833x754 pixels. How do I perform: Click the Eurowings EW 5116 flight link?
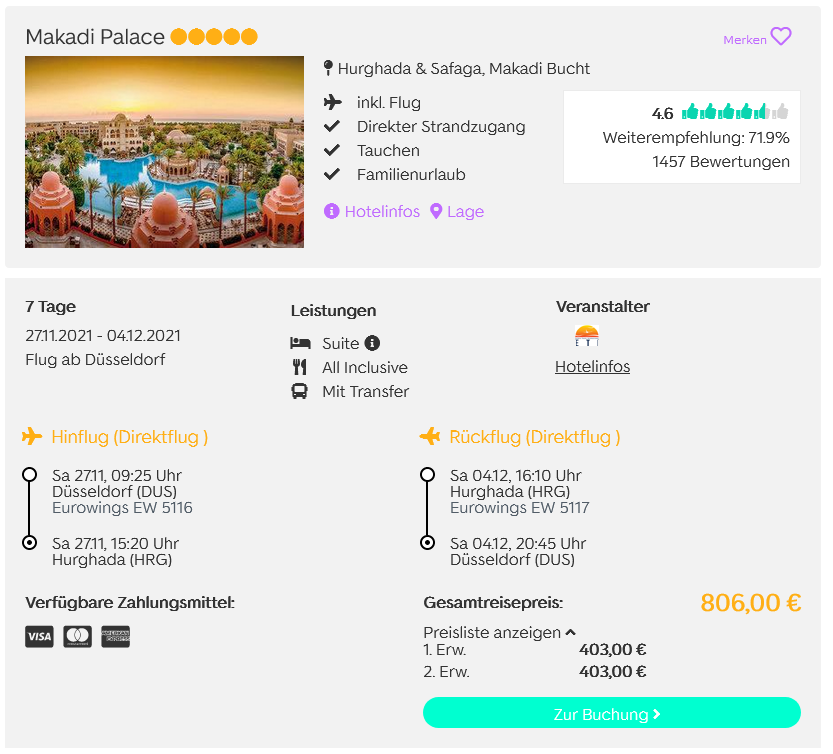pos(122,508)
